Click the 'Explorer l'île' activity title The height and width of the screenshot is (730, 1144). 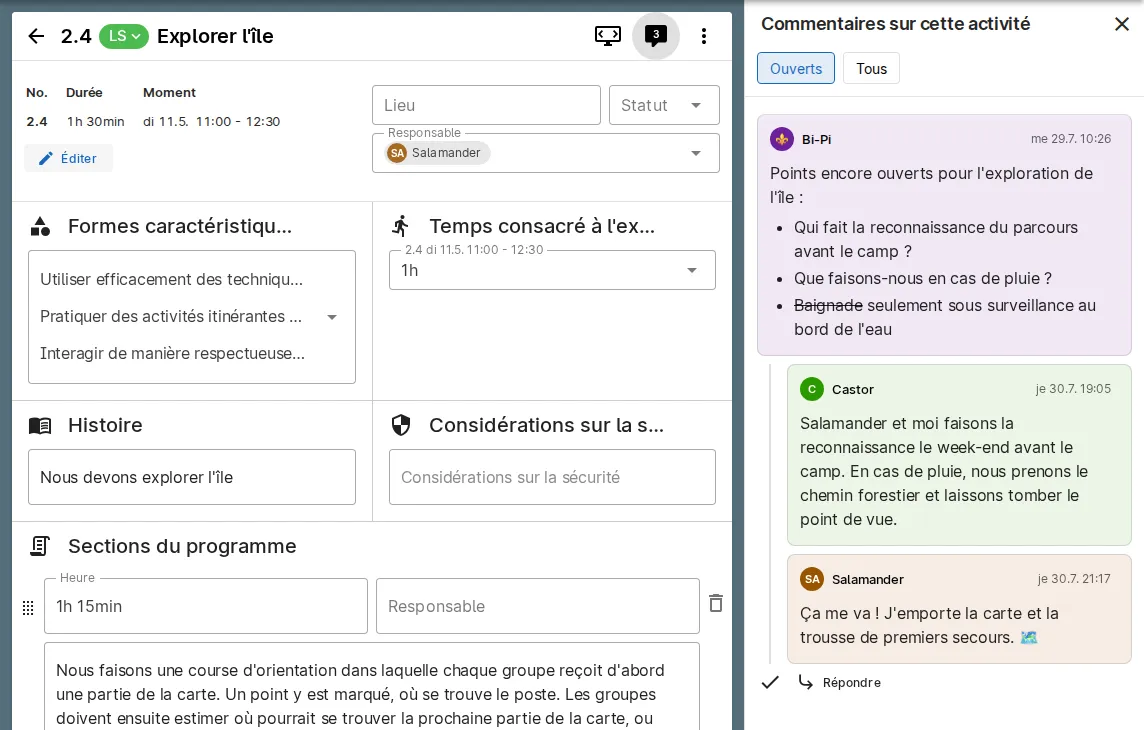pos(215,36)
